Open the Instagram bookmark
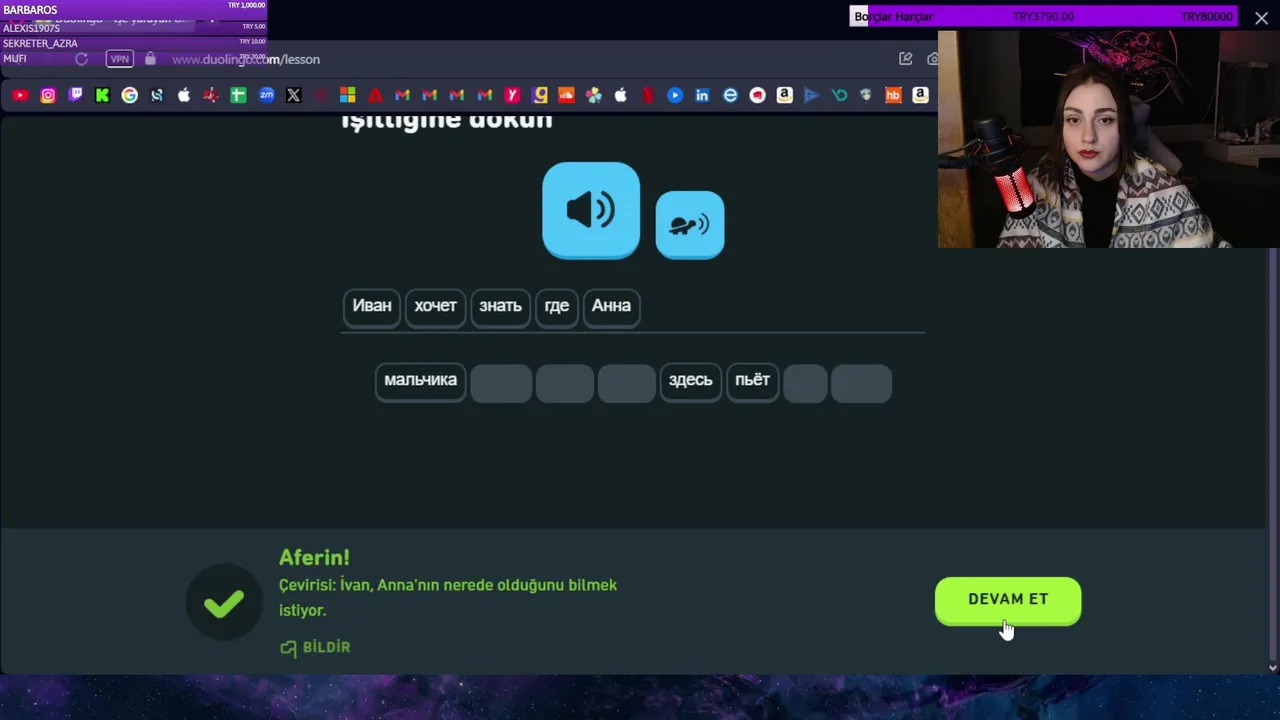 point(48,95)
